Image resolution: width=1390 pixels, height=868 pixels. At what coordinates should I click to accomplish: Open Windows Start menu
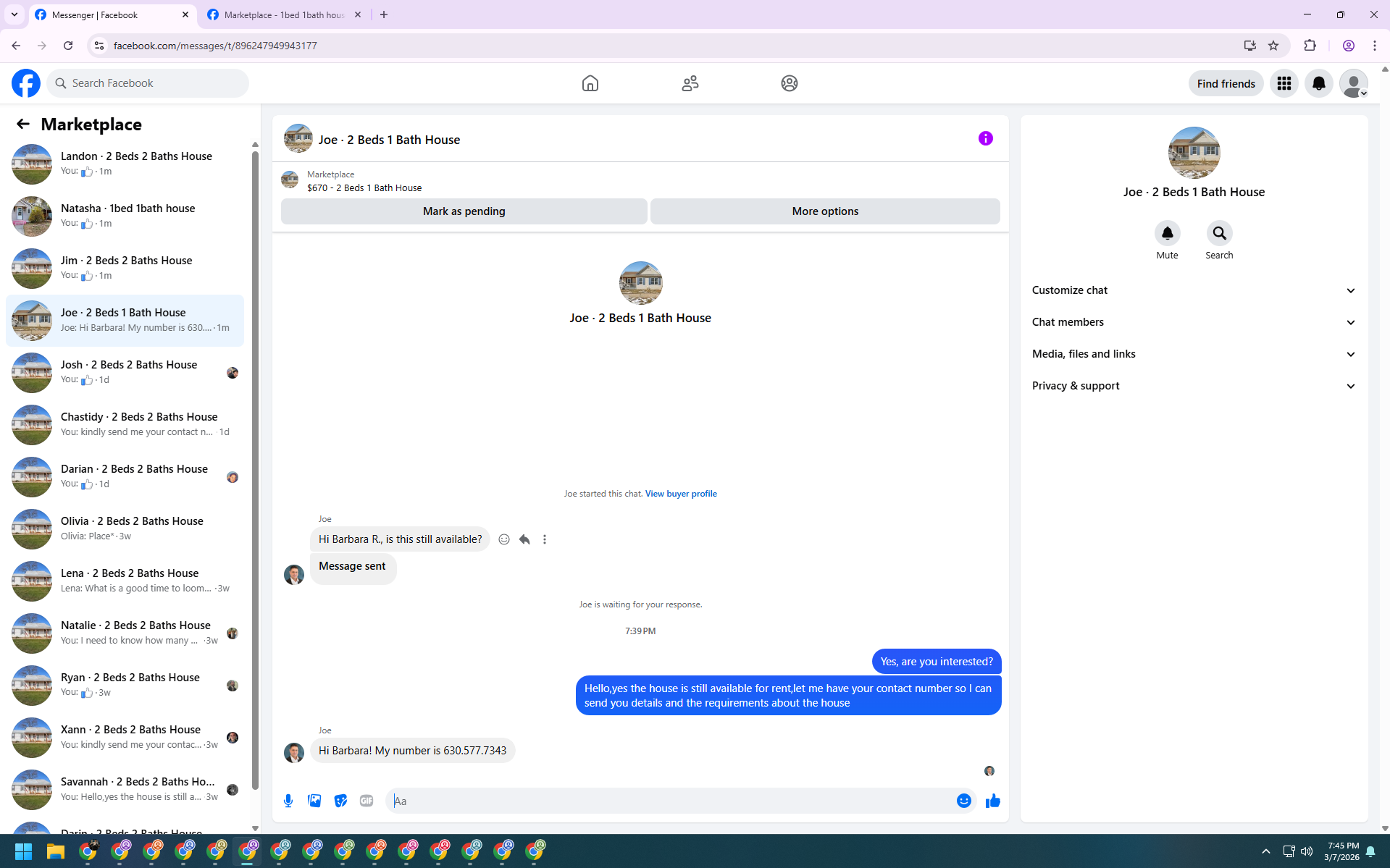click(x=23, y=851)
